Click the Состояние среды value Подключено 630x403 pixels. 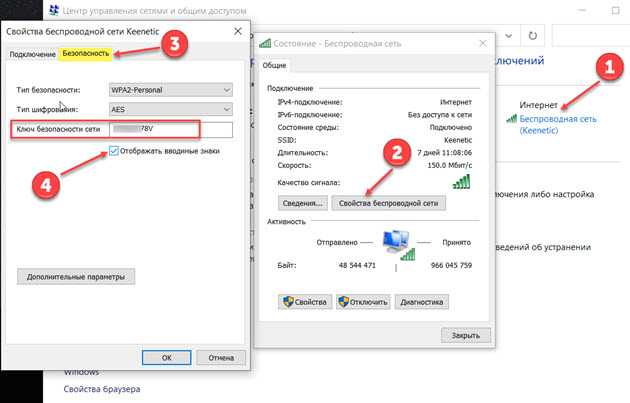click(x=451, y=127)
